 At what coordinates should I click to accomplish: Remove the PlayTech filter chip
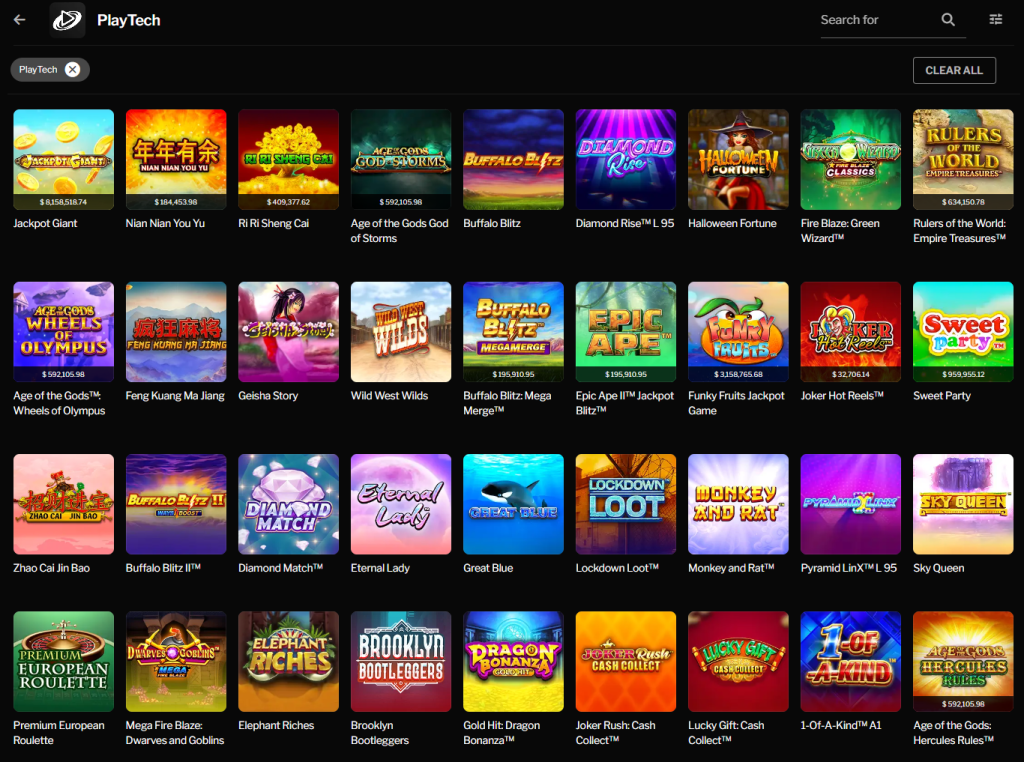pyautogui.click(x=72, y=70)
